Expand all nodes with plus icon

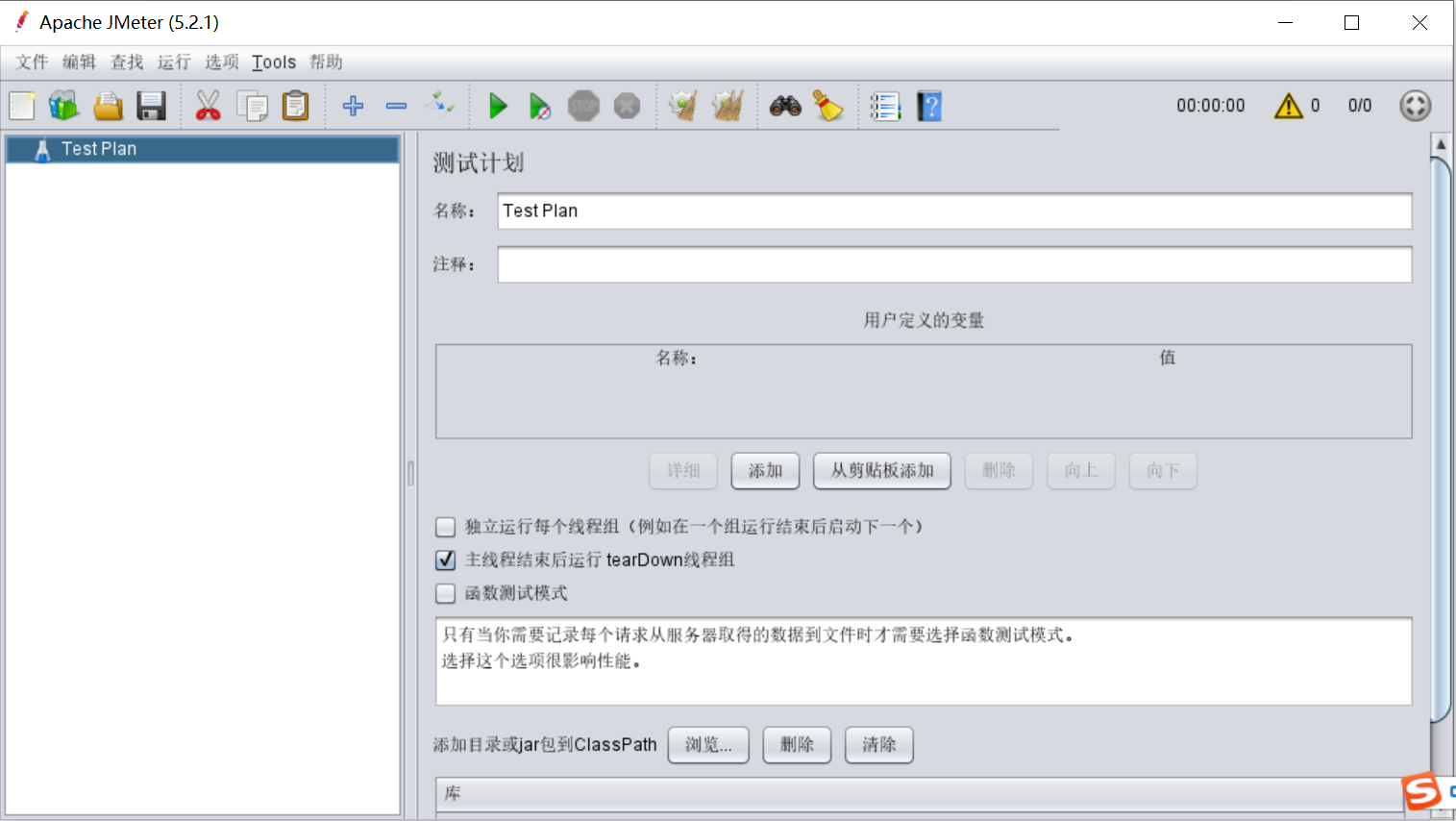353,106
